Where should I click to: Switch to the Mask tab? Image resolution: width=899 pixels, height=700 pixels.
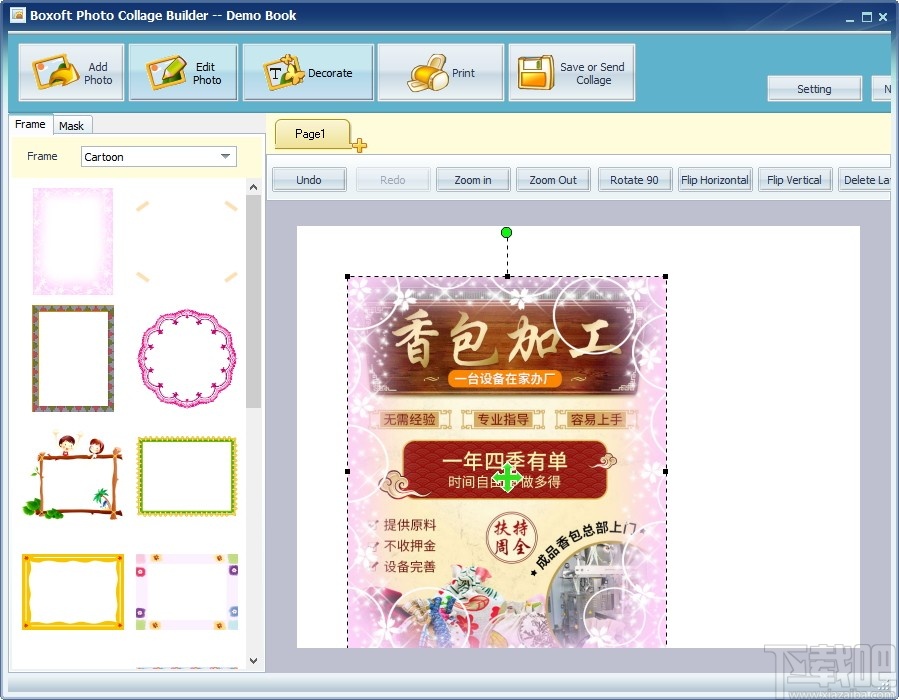pos(72,125)
